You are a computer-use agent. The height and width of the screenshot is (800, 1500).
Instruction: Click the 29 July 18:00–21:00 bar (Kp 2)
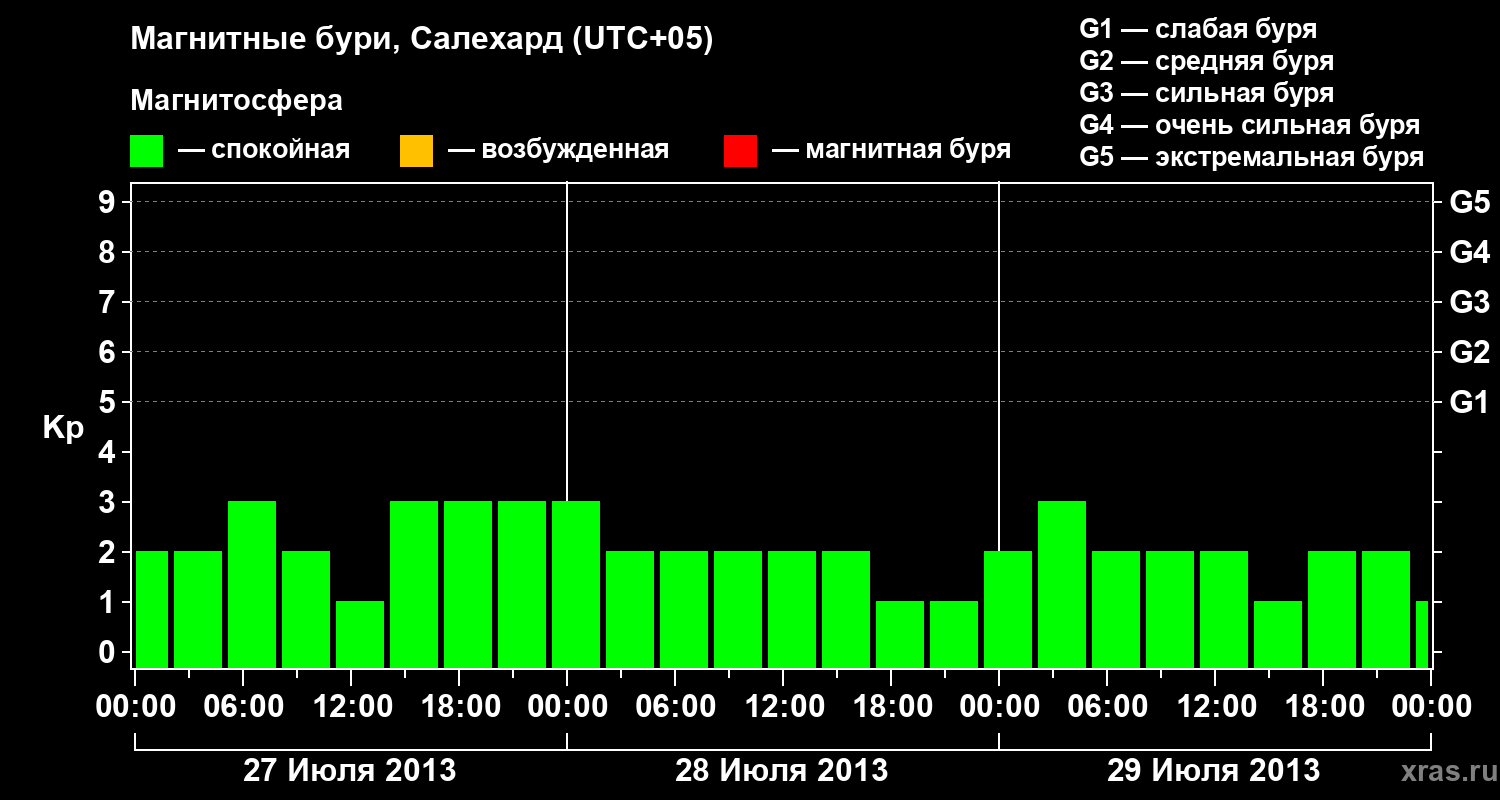1332,609
